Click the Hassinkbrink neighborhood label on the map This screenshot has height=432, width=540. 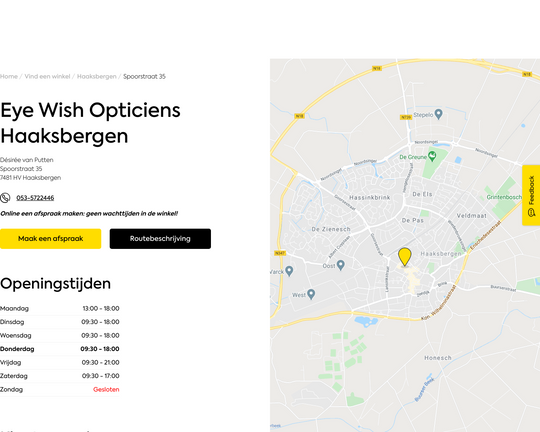370,197
